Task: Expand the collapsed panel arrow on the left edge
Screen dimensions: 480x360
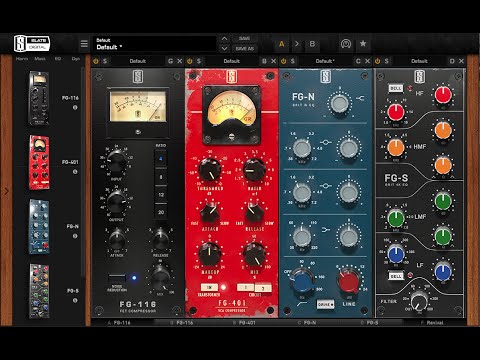Action: tap(6, 191)
